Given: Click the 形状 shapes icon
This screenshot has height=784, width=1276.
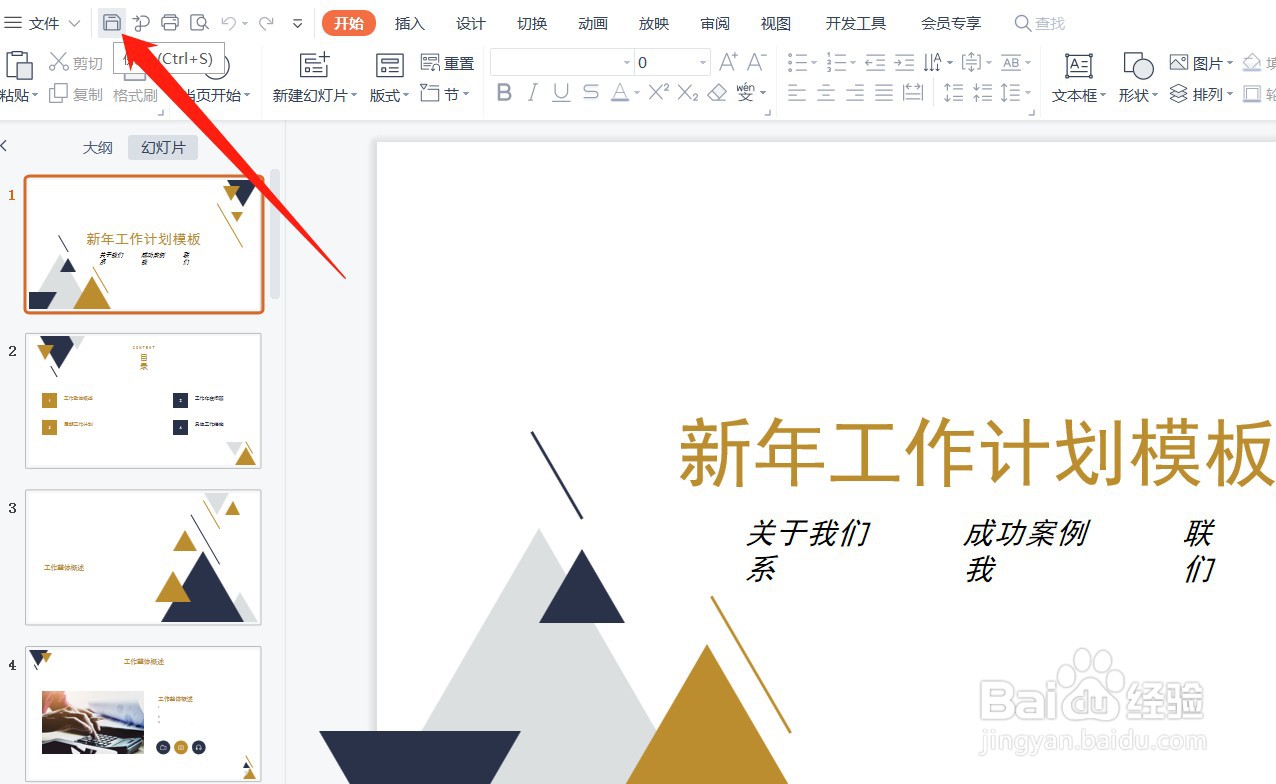Looking at the screenshot, I should (1138, 66).
